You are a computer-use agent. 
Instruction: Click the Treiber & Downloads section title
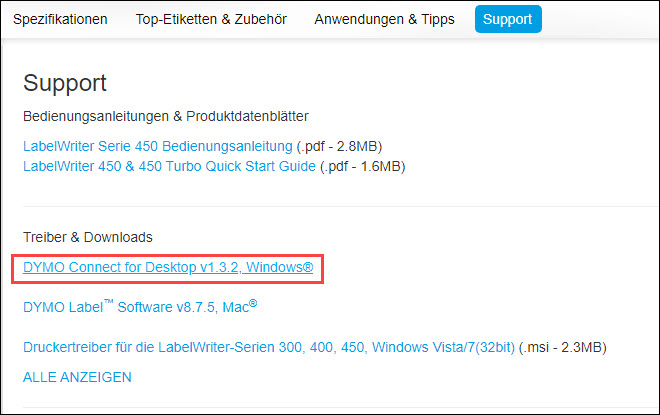(x=88, y=237)
